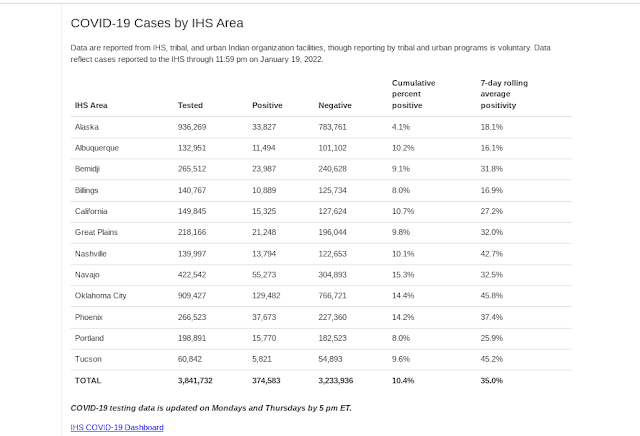
Task: Click the Negative column header
Action: pyautogui.click(x=335, y=105)
